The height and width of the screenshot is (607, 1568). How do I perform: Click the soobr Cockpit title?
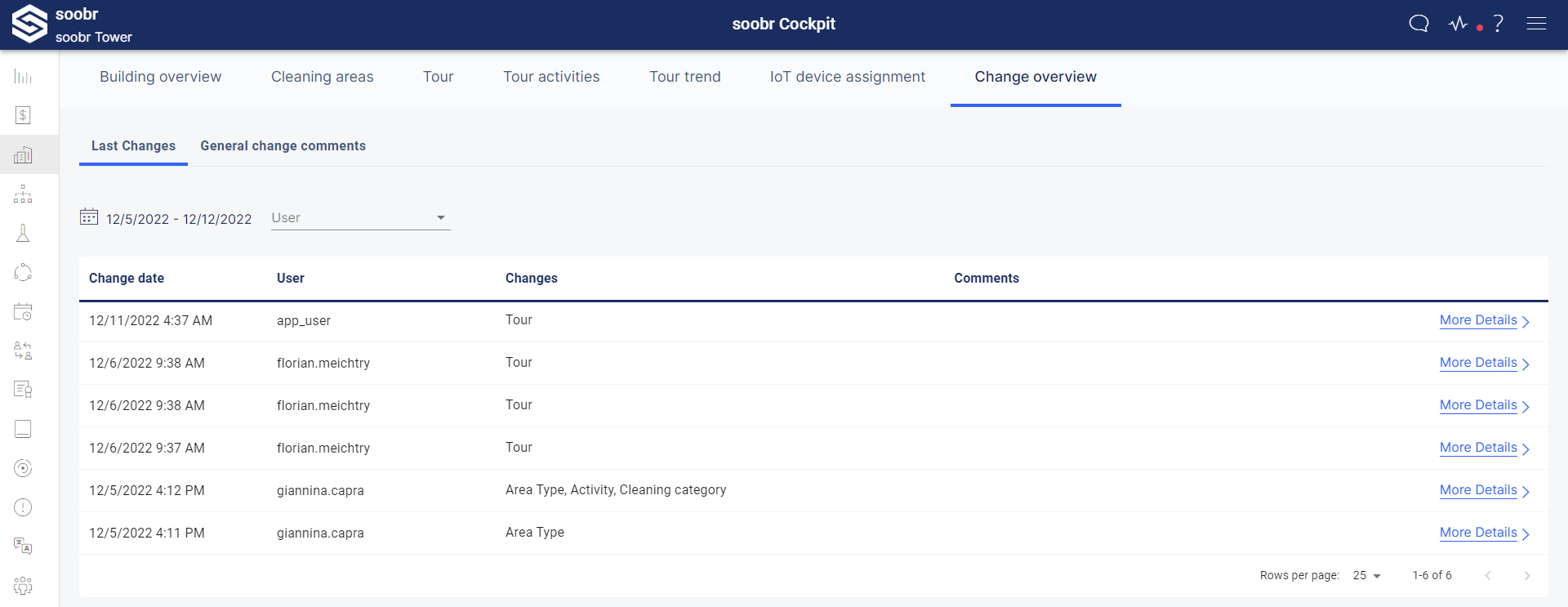[784, 24]
